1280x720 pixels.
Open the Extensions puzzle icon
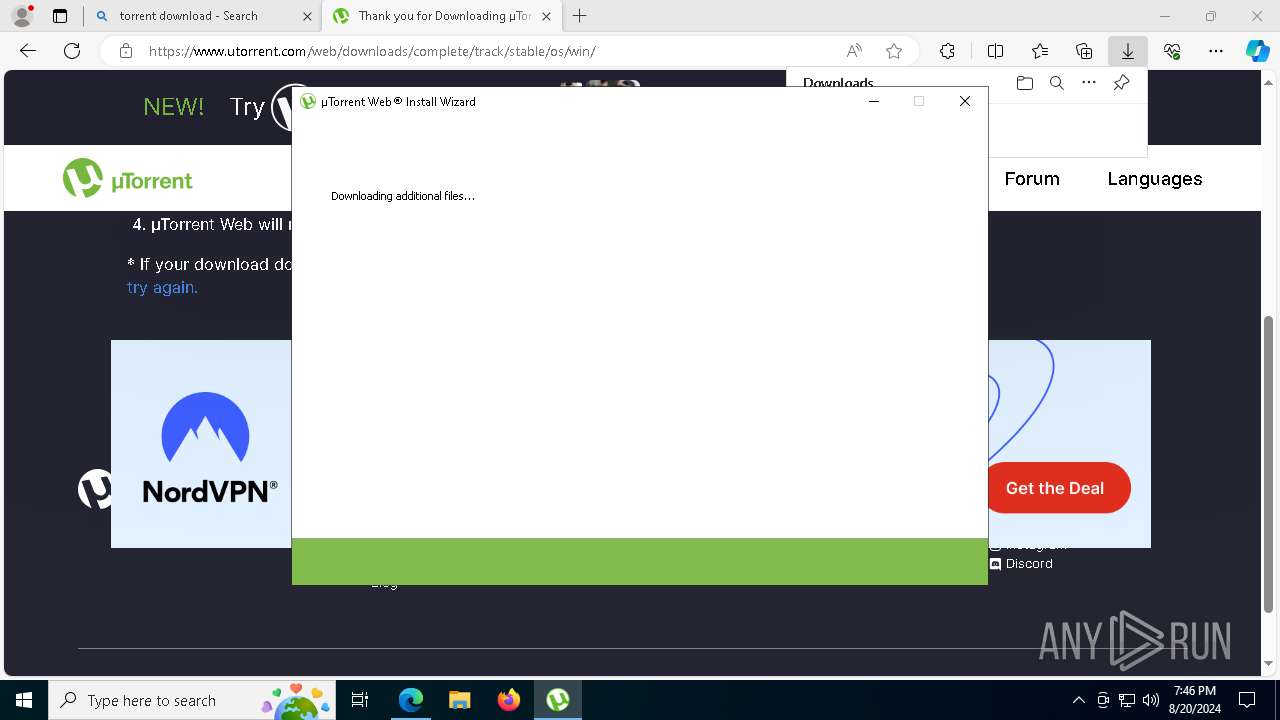[947, 51]
